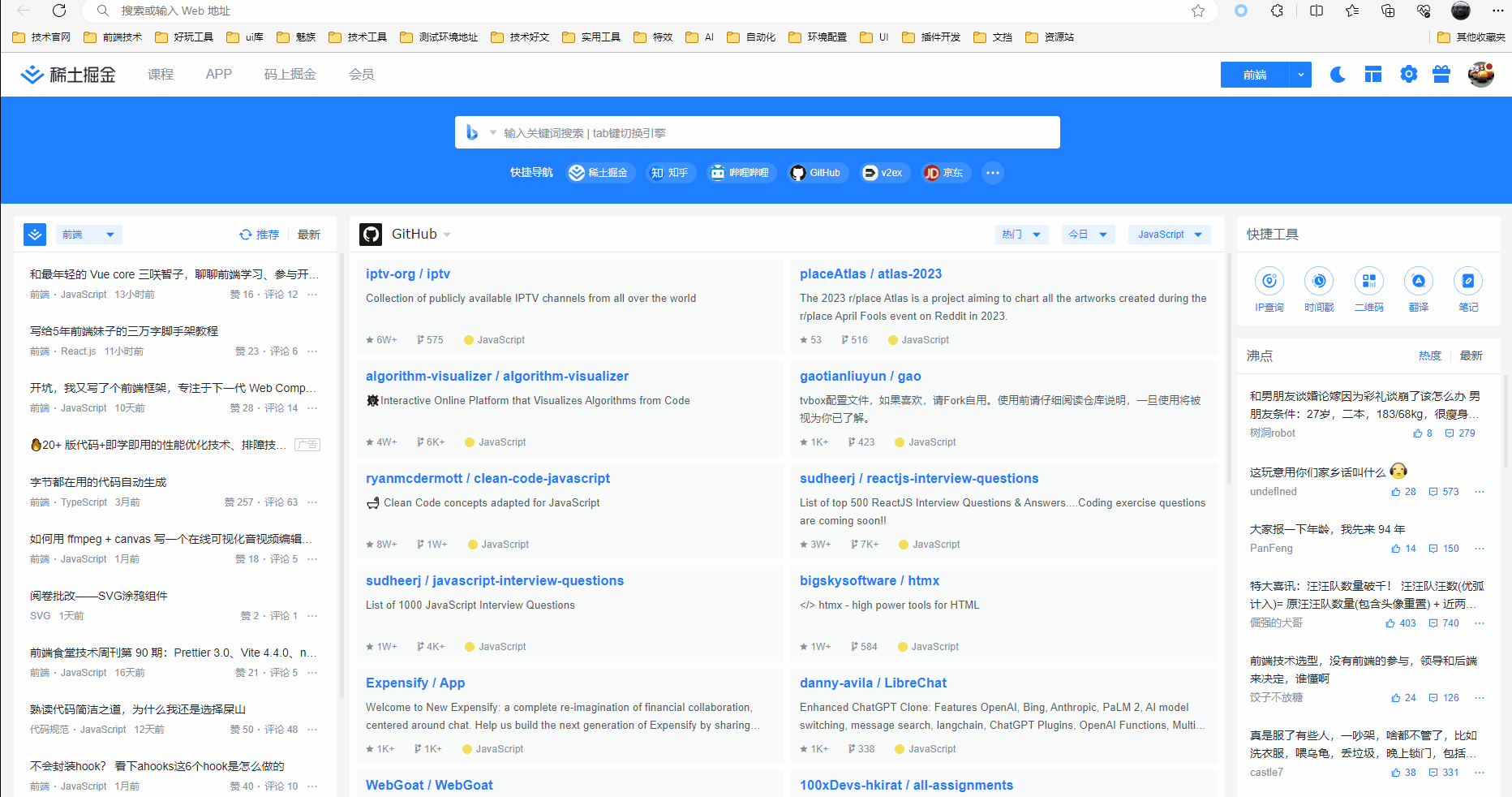Open GitHub quick navigation shortcut
Viewport: 1512px width, 797px height.
pos(818,173)
